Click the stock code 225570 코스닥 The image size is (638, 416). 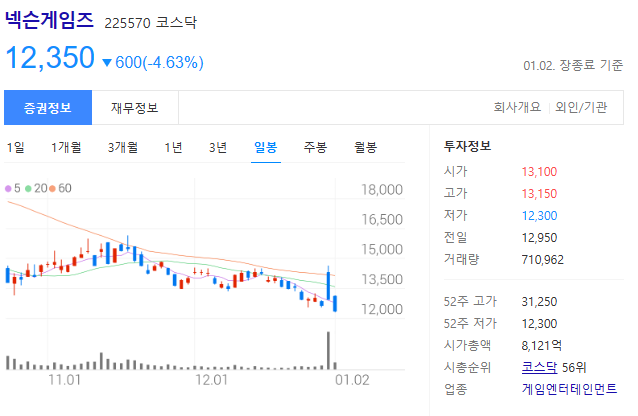click(151, 22)
